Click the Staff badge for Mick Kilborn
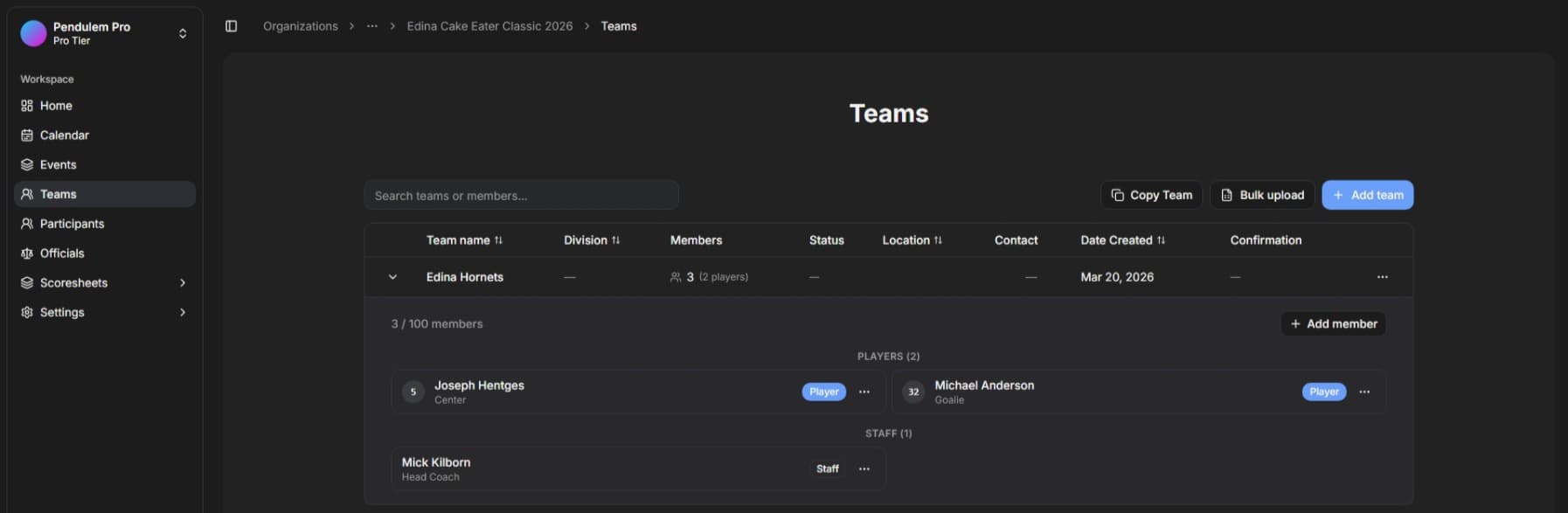The image size is (1568, 513). click(828, 468)
